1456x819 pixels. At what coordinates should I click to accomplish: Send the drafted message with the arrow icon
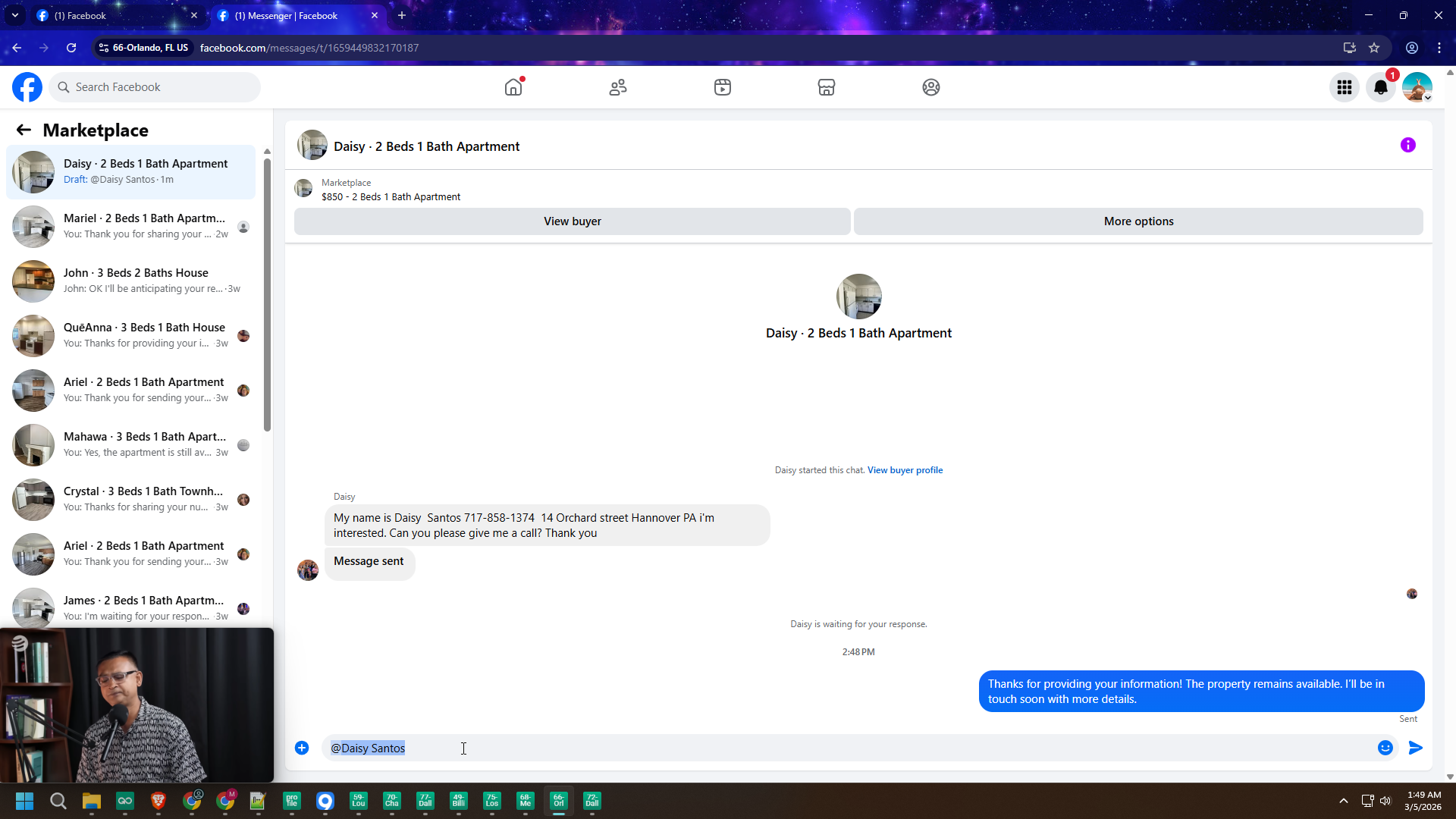(x=1416, y=748)
